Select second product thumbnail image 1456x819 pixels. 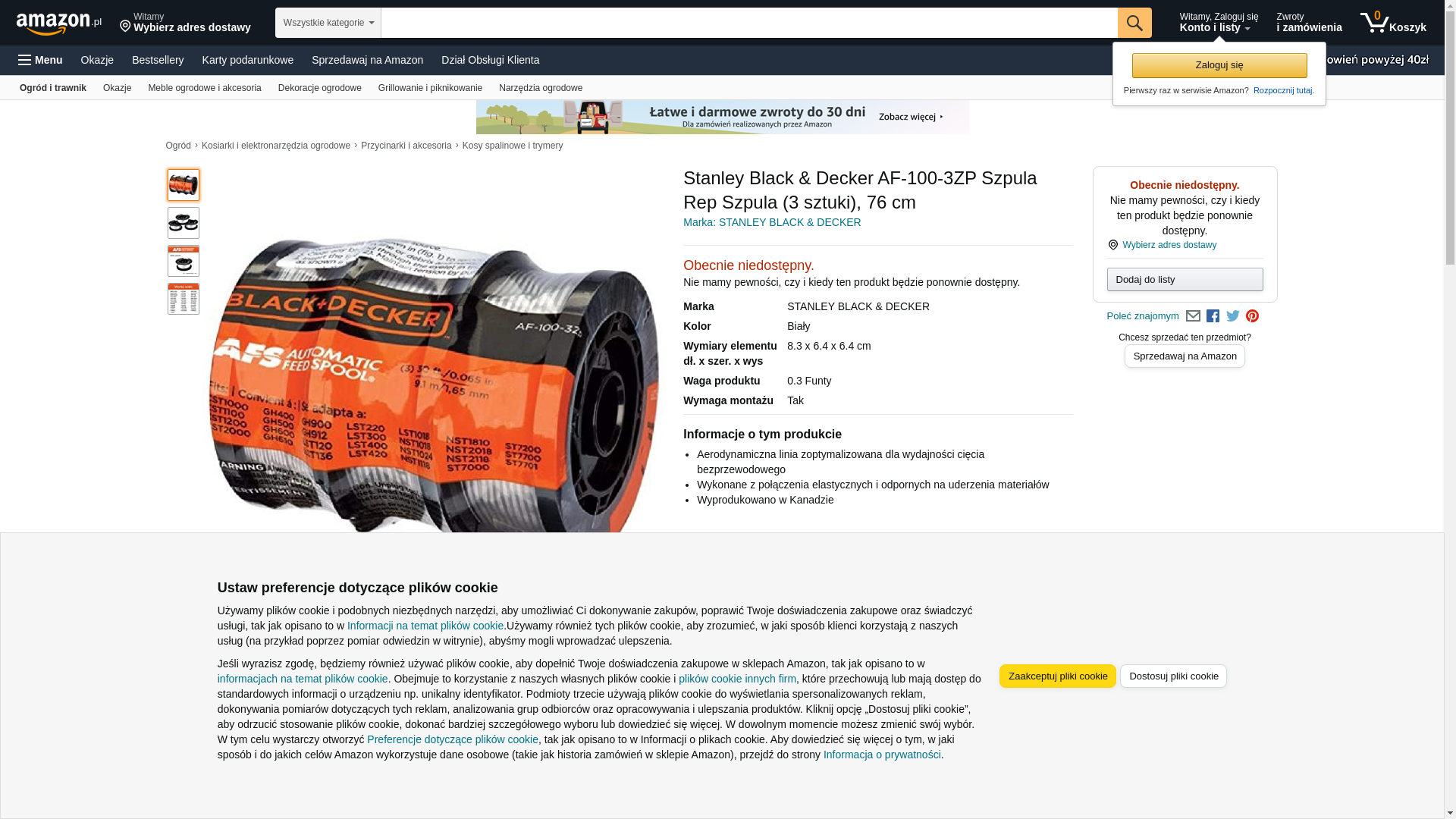point(184,223)
